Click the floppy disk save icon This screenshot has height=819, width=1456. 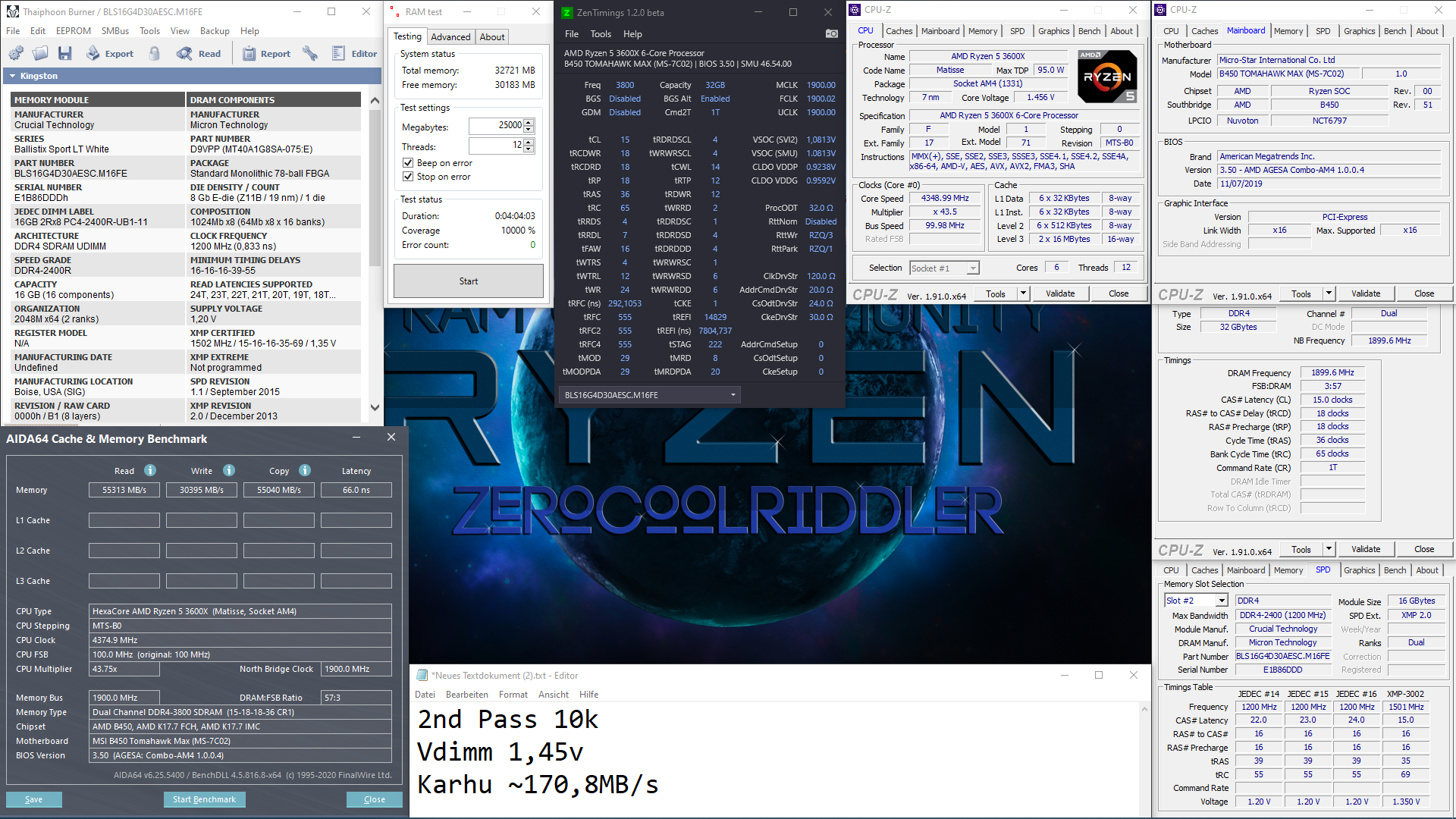[65, 53]
